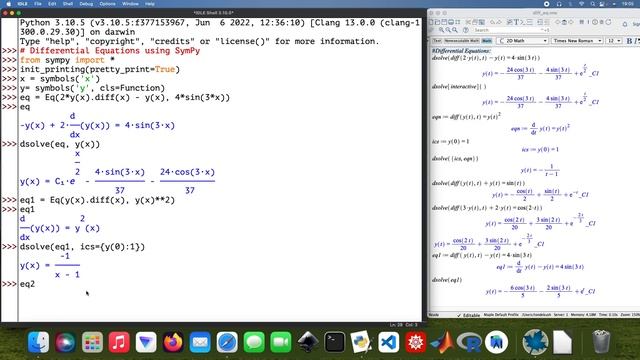Open Terminal from the Dock
Viewport: 640px width, 360px height.
[x=335, y=342]
